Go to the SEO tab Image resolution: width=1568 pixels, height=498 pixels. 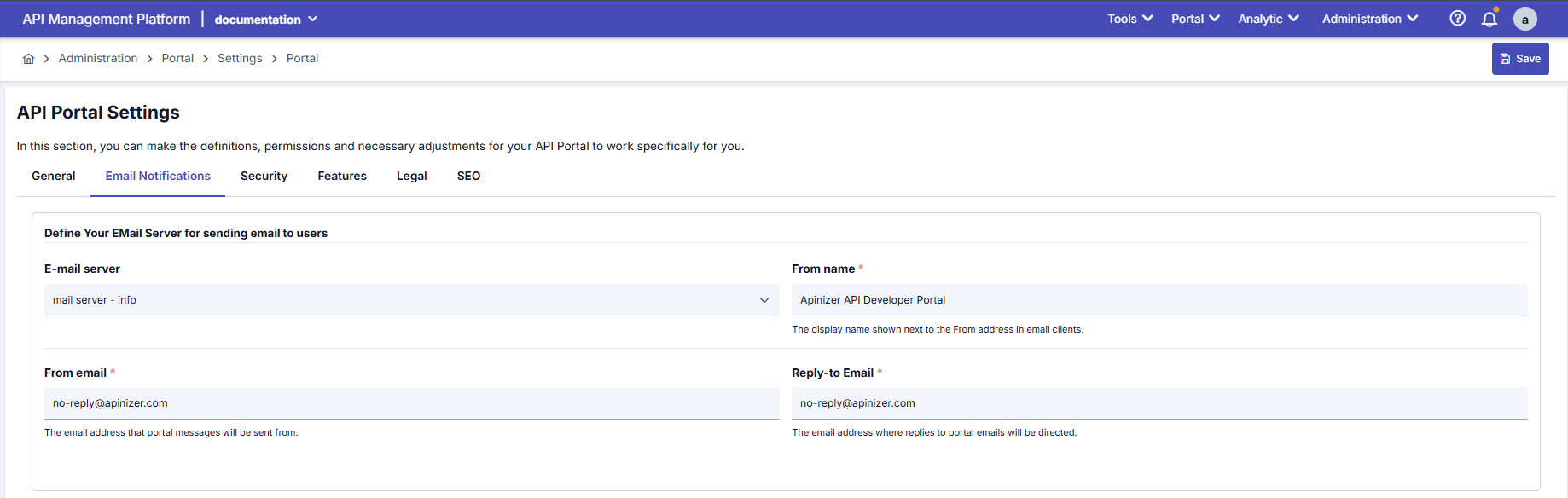point(468,176)
